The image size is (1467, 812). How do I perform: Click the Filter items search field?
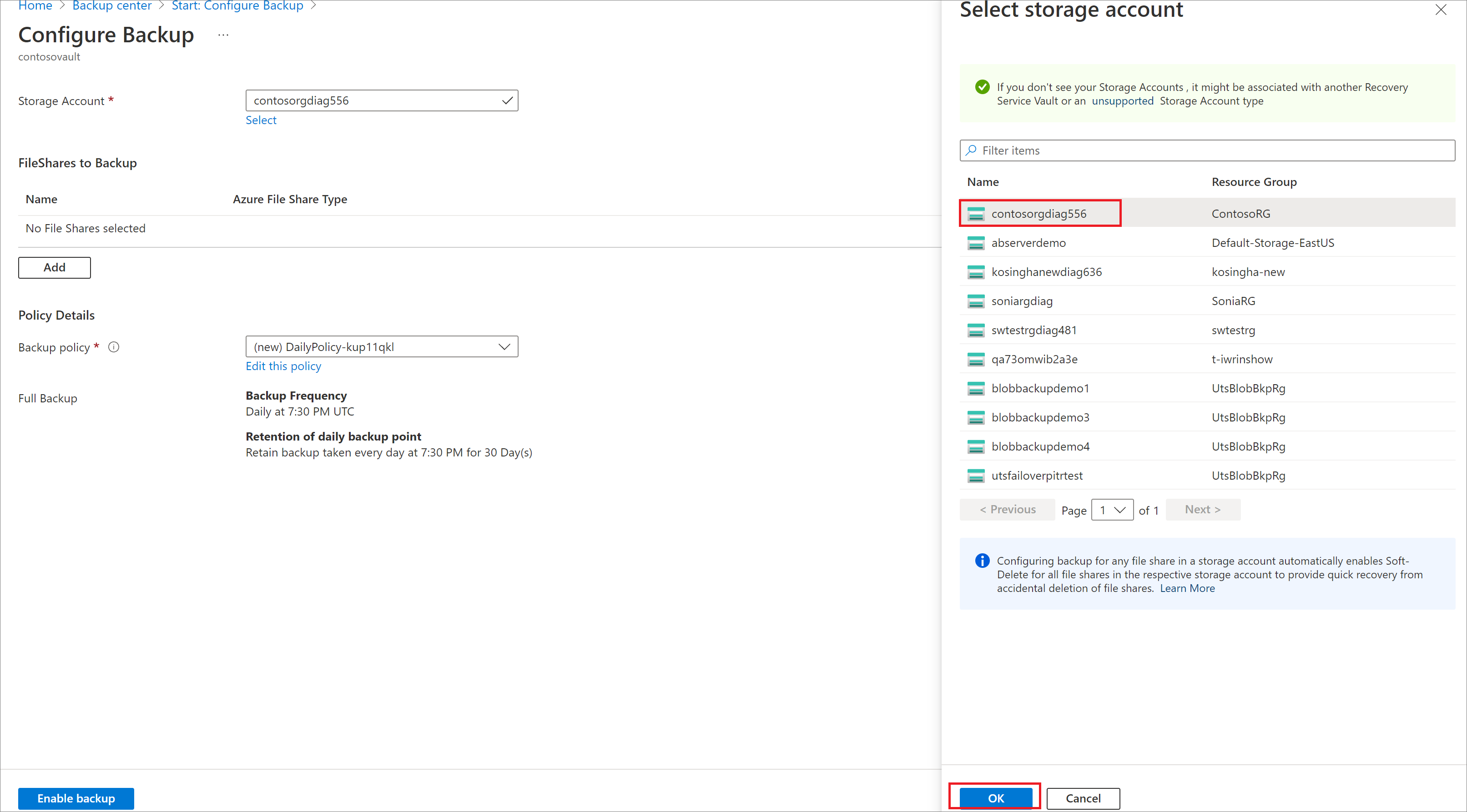1207,150
